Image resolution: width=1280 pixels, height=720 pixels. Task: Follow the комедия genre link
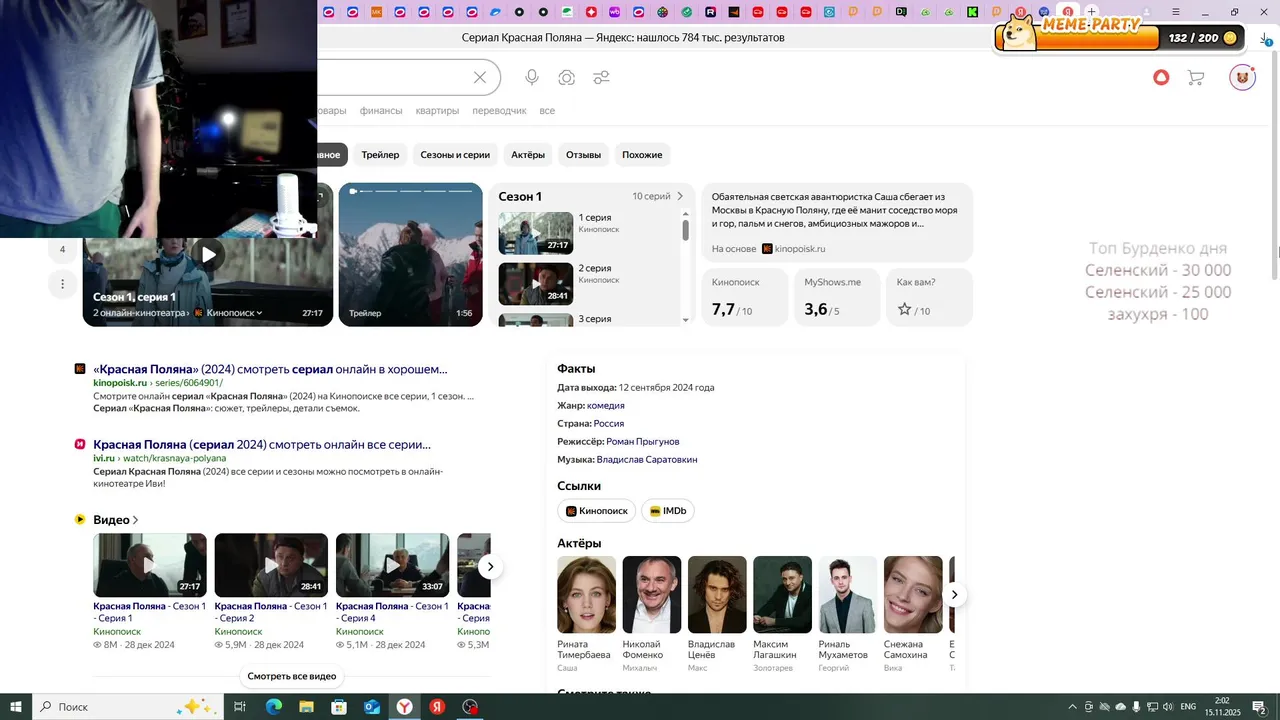(x=606, y=405)
